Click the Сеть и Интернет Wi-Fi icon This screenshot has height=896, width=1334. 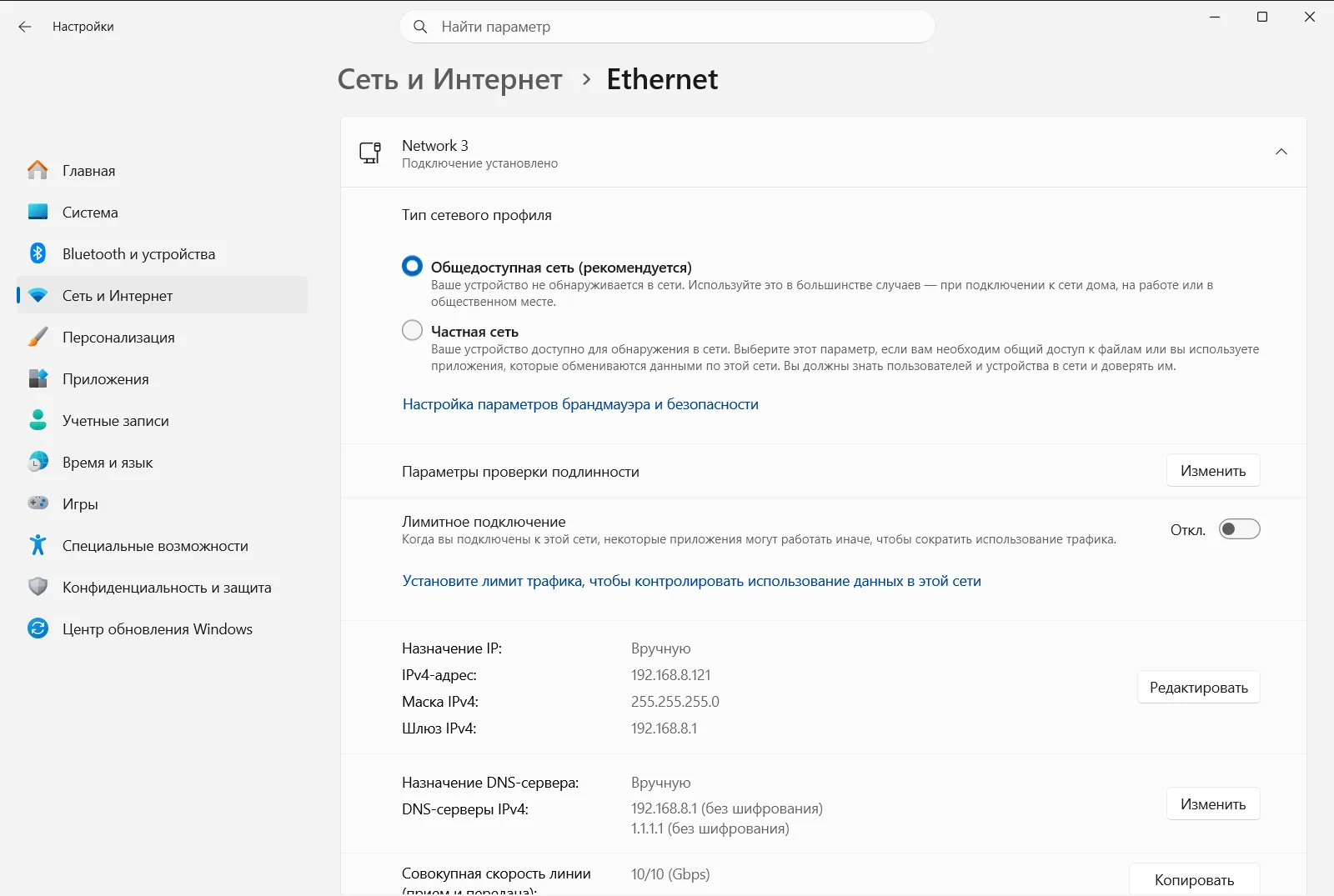coord(38,295)
